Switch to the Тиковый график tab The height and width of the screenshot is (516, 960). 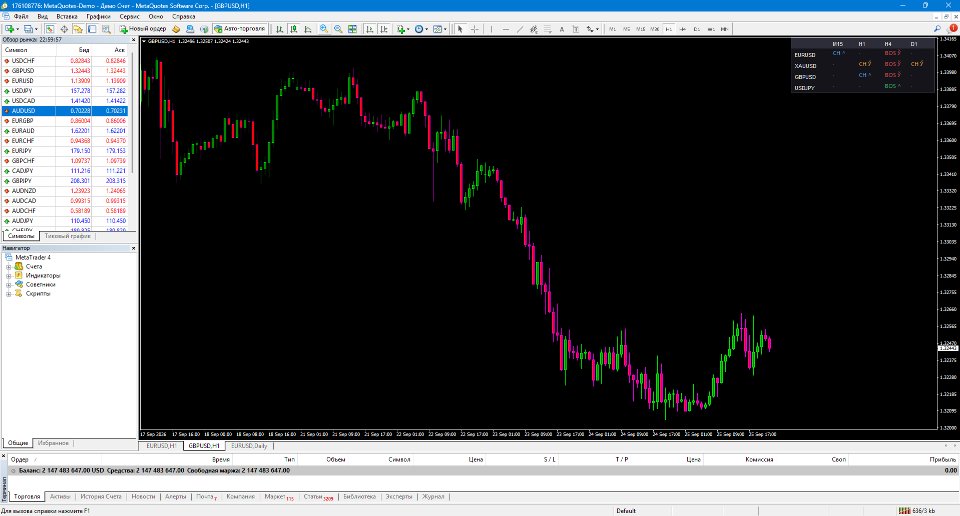(67, 236)
